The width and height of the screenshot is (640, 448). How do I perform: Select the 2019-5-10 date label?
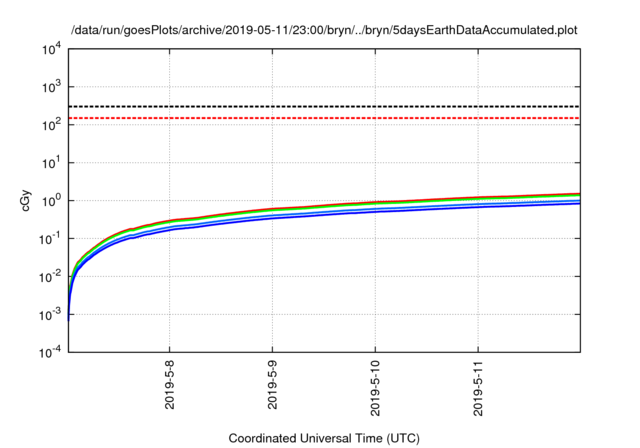[376, 388]
